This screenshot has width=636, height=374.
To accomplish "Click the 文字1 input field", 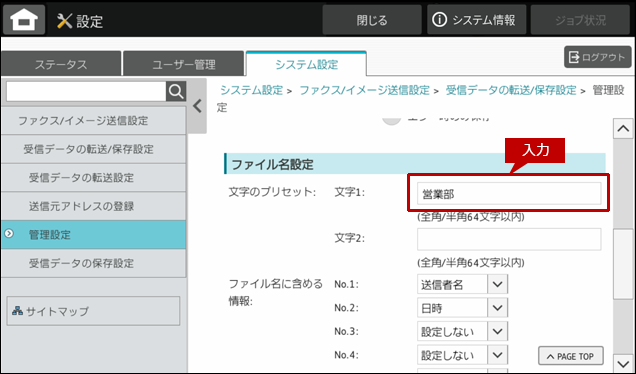I will (509, 193).
